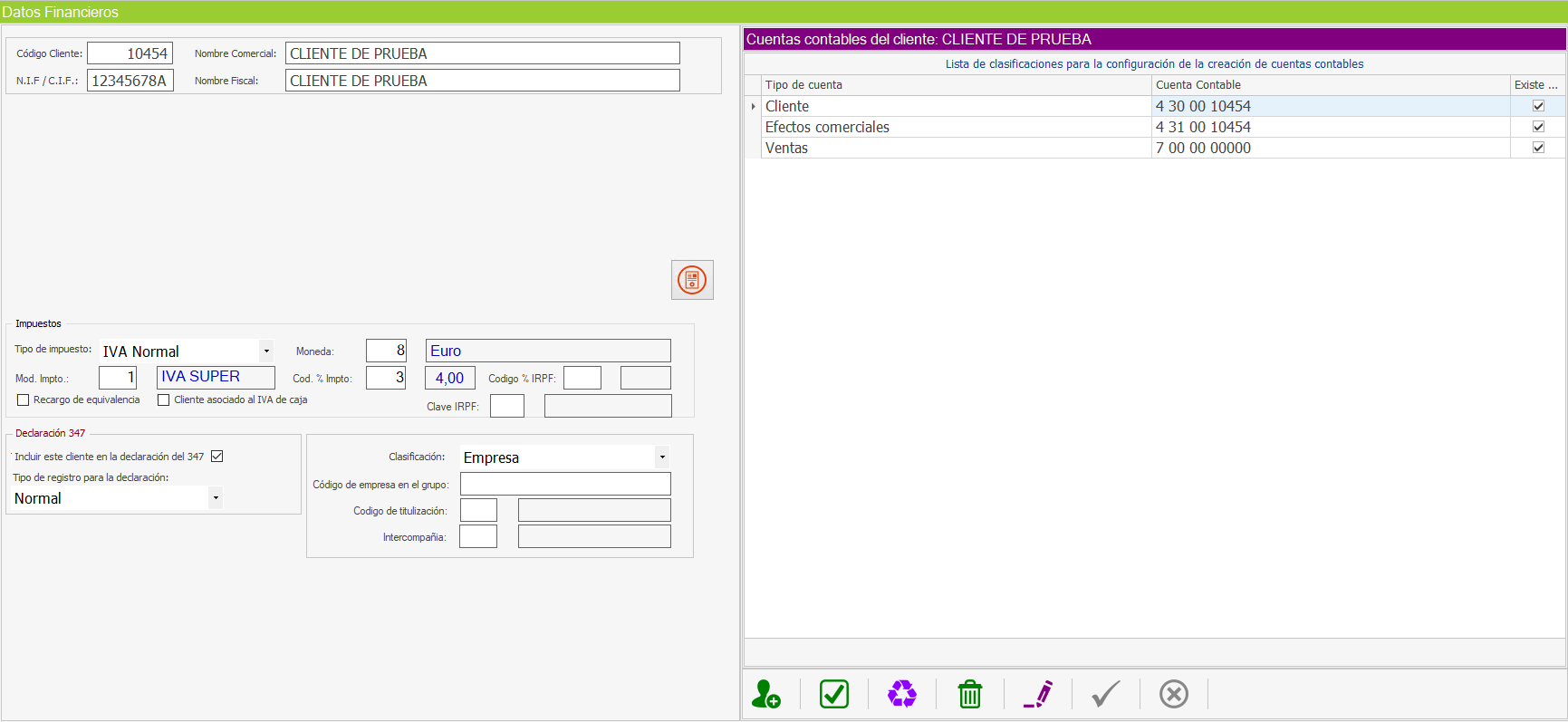Click the gray circled X cancel icon
Screen dimensions: 1568x722
pos(1173,694)
